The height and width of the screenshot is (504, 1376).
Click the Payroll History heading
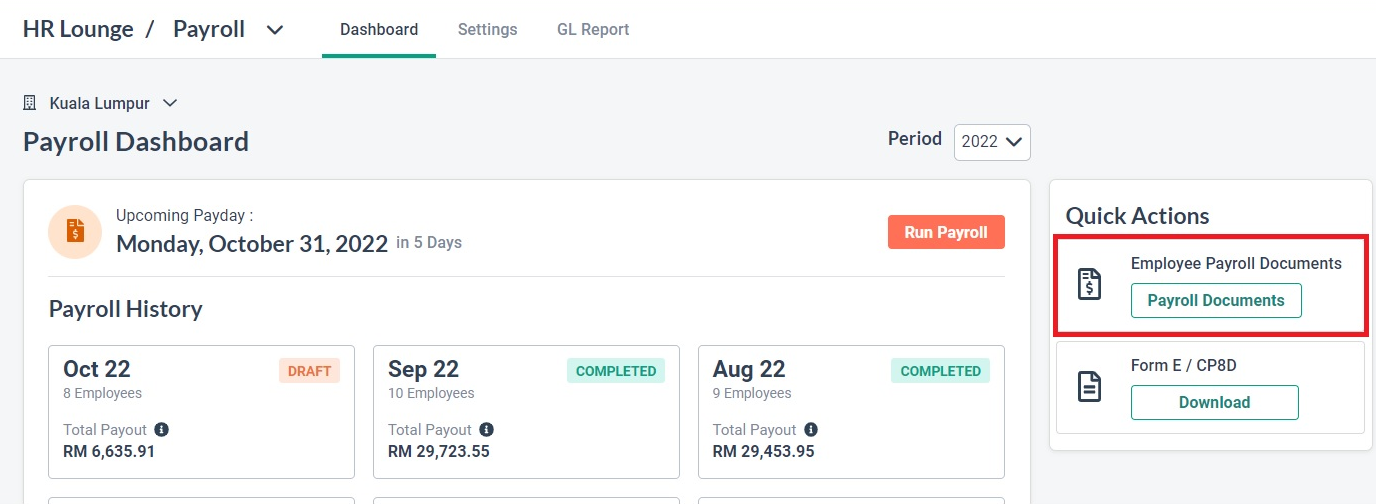pos(126,309)
